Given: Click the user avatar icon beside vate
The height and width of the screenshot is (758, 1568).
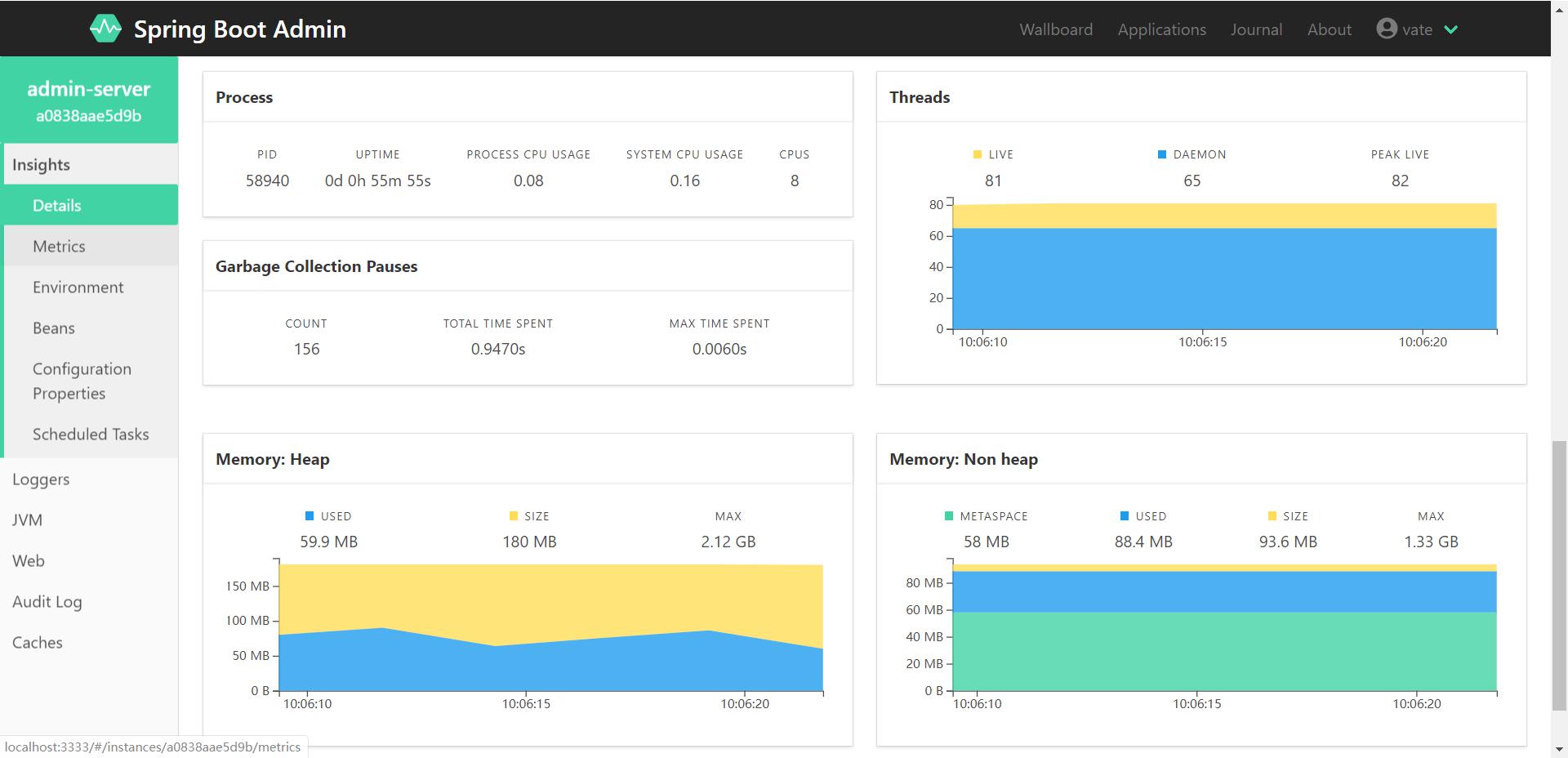Looking at the screenshot, I should (1387, 29).
